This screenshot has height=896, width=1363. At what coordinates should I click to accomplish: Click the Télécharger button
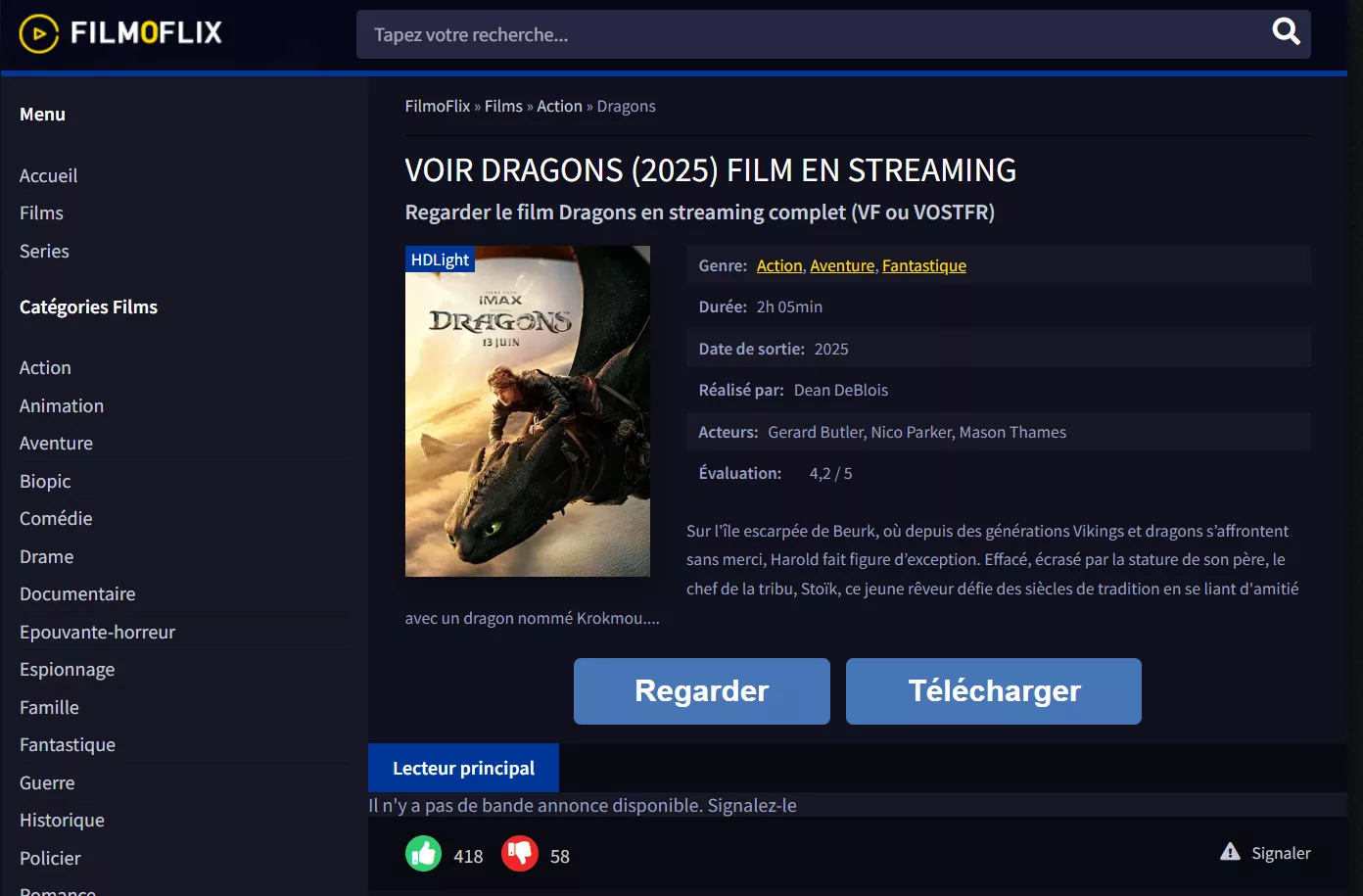click(993, 690)
